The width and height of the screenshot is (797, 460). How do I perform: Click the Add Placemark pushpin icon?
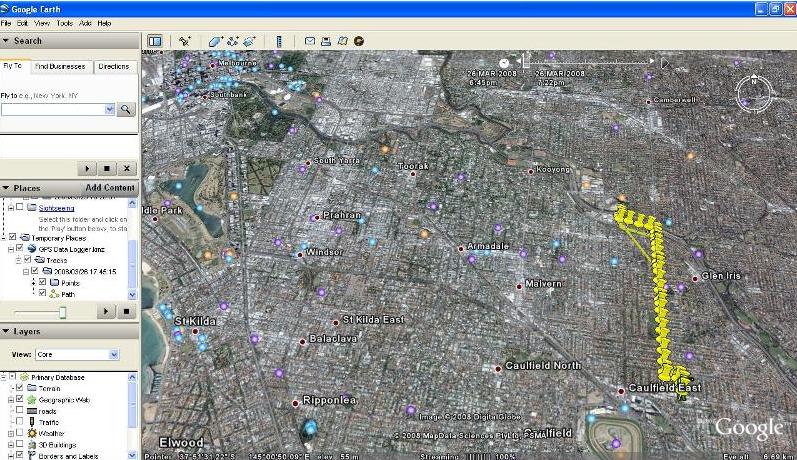185,41
